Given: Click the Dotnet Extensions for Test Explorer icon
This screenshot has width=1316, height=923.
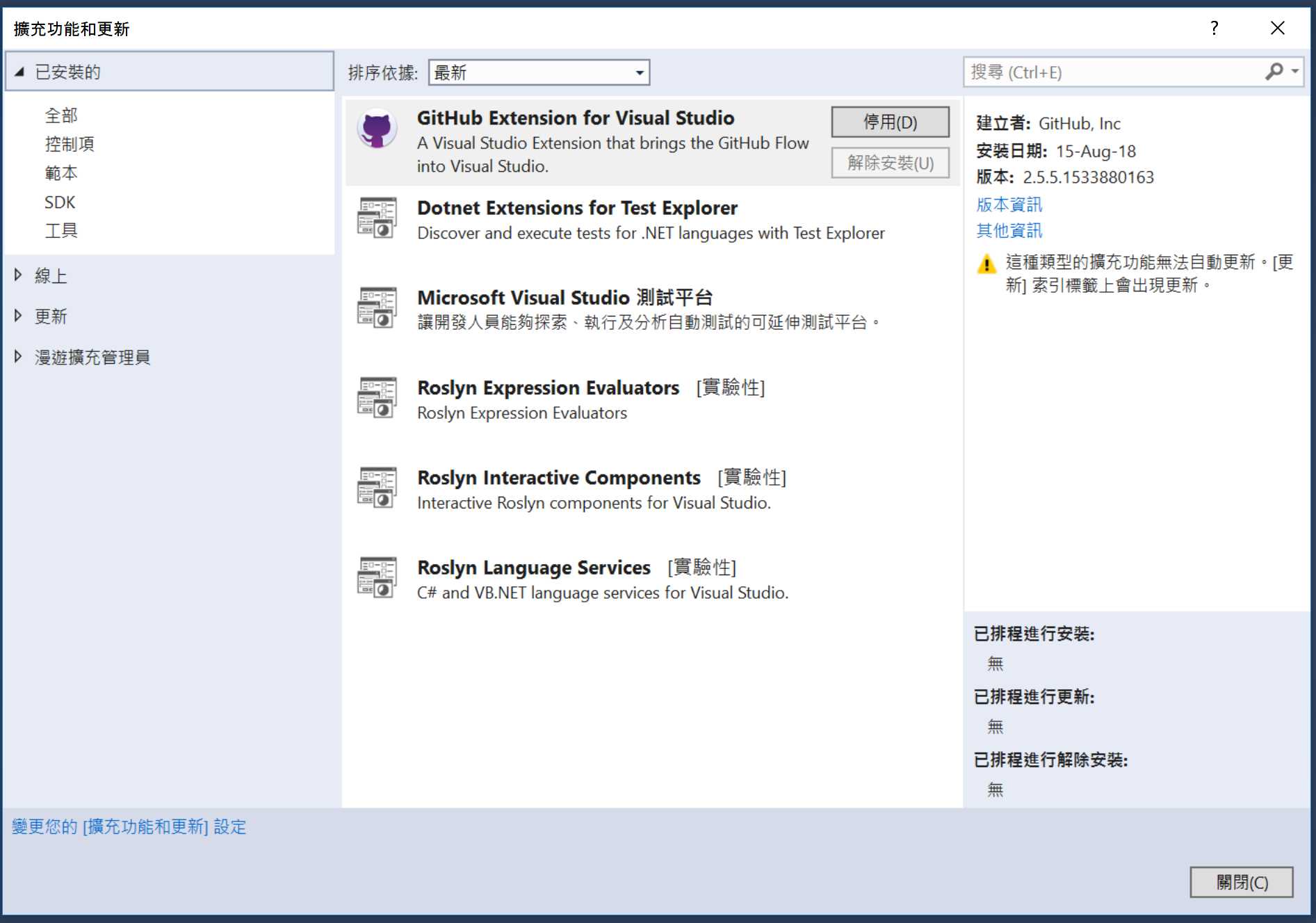Looking at the screenshot, I should point(377,218).
